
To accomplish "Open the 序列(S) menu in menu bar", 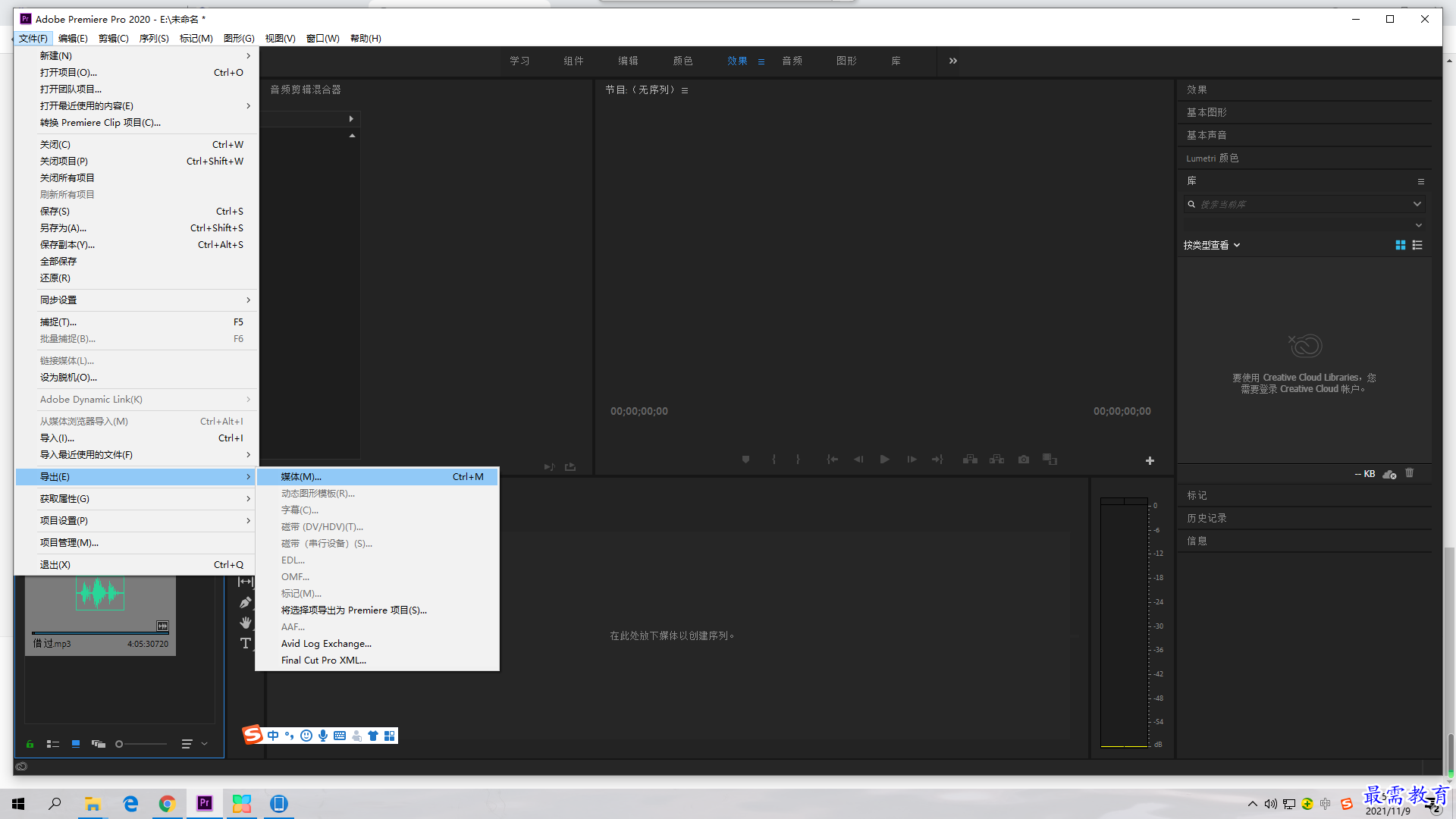I will (154, 38).
